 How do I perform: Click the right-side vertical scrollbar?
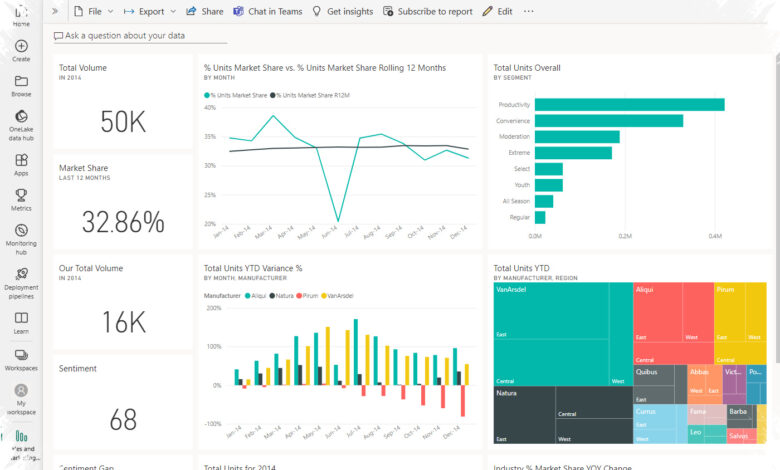coord(777,209)
